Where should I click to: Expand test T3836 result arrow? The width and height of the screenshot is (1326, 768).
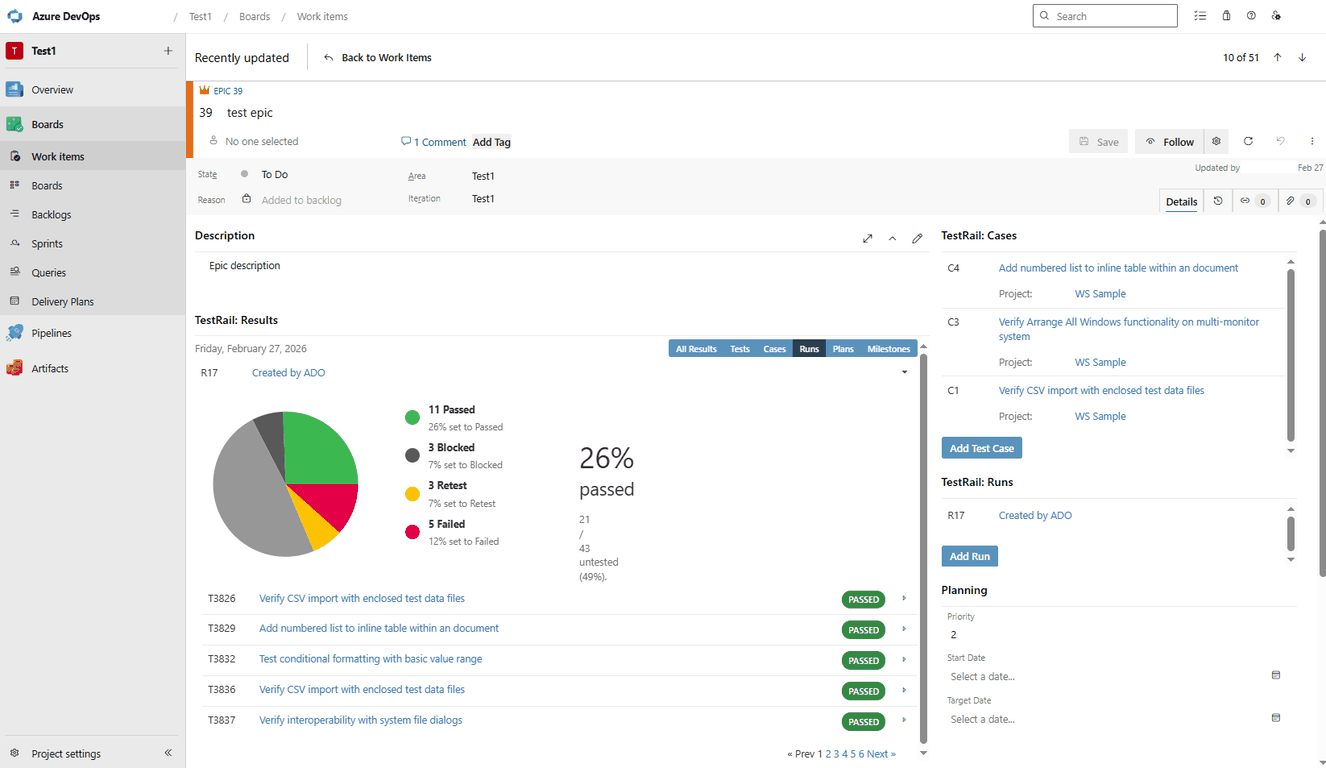[x=904, y=690]
